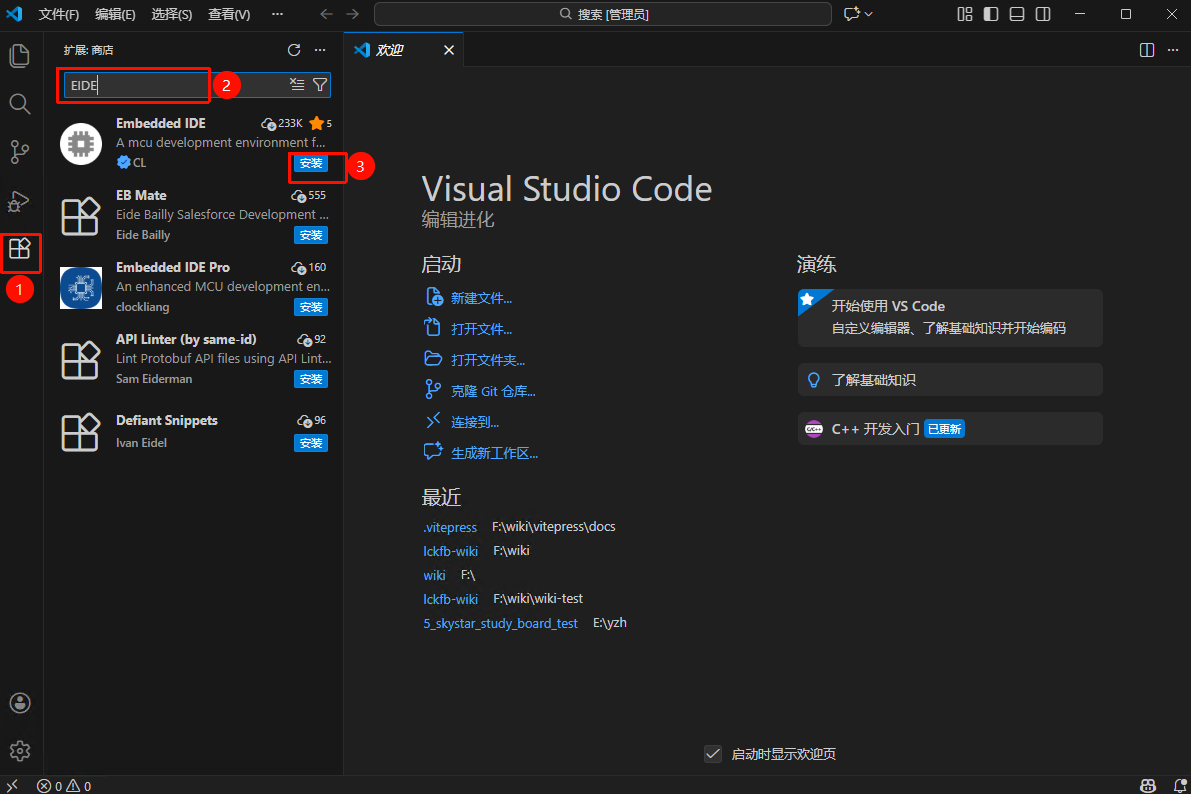This screenshot has width=1191, height=794.
Task: Click the 打开文件夹... link
Action: coord(488,360)
